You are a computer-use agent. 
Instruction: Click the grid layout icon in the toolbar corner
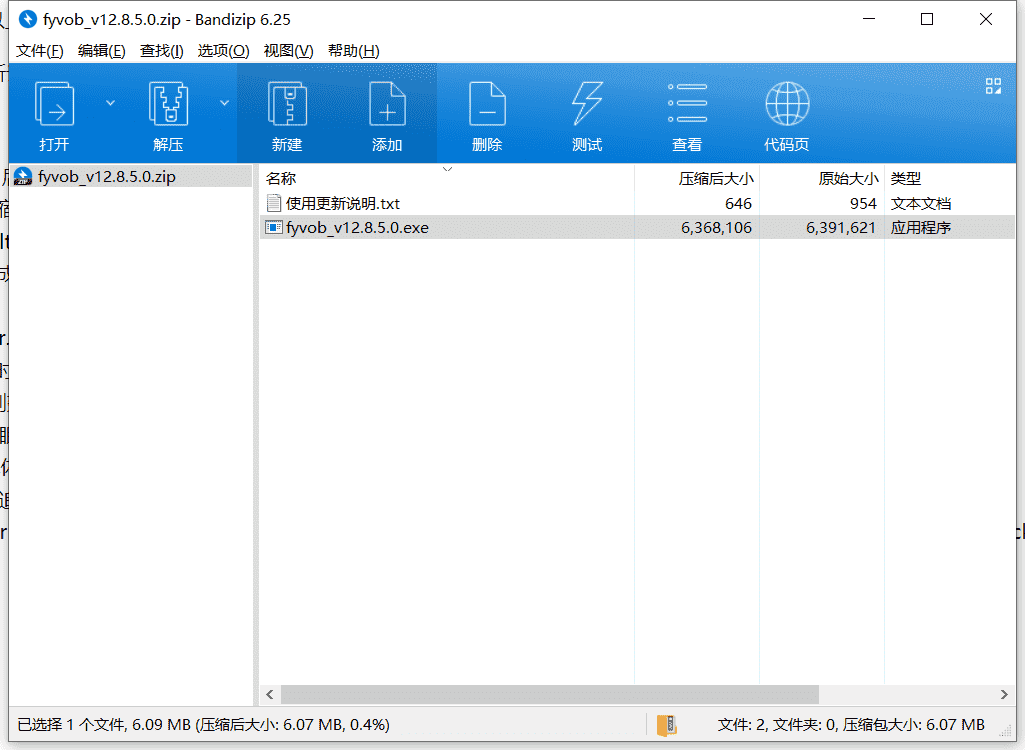[994, 86]
